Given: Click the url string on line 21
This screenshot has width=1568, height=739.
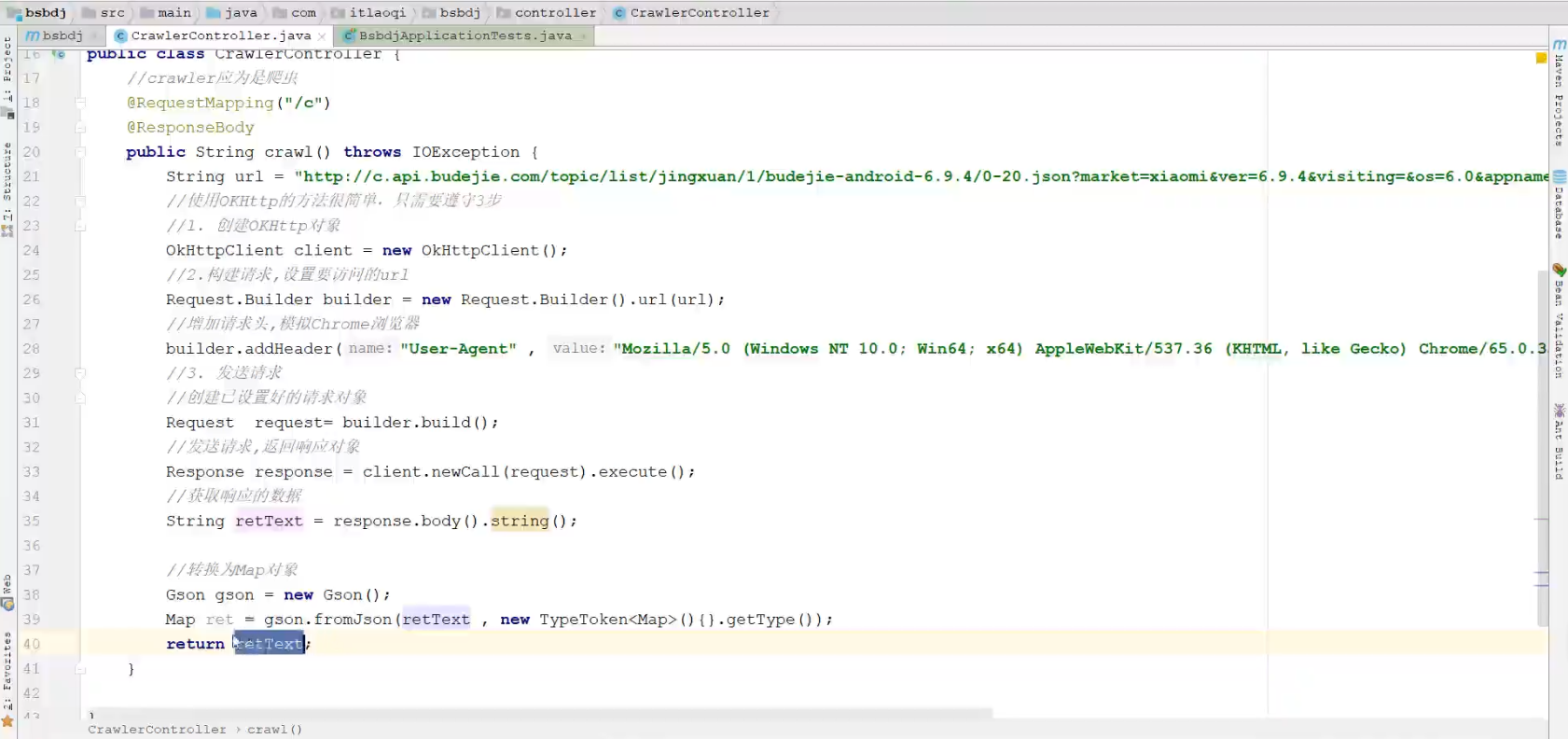Looking at the screenshot, I should (x=922, y=176).
